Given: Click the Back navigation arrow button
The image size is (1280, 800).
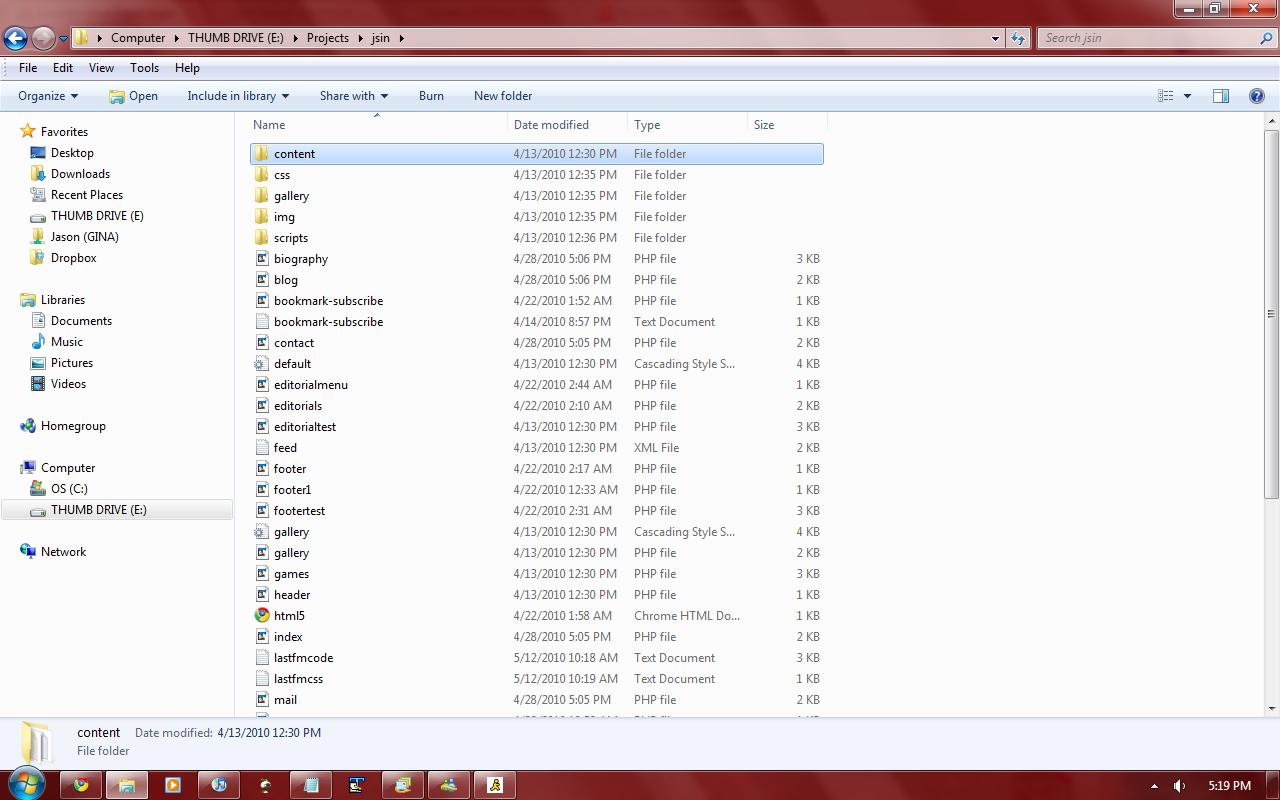Looking at the screenshot, I should pyautogui.click(x=15, y=38).
